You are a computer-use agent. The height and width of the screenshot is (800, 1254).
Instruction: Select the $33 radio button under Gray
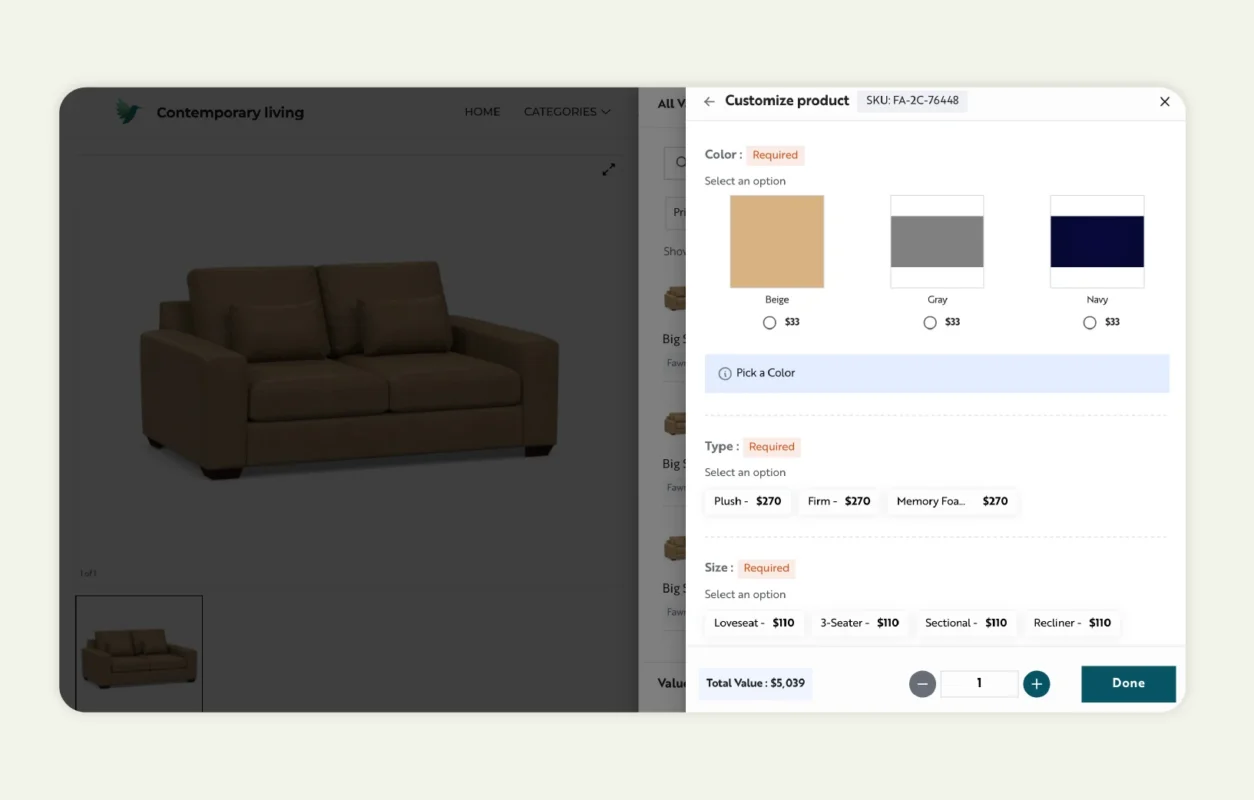pyautogui.click(x=929, y=322)
